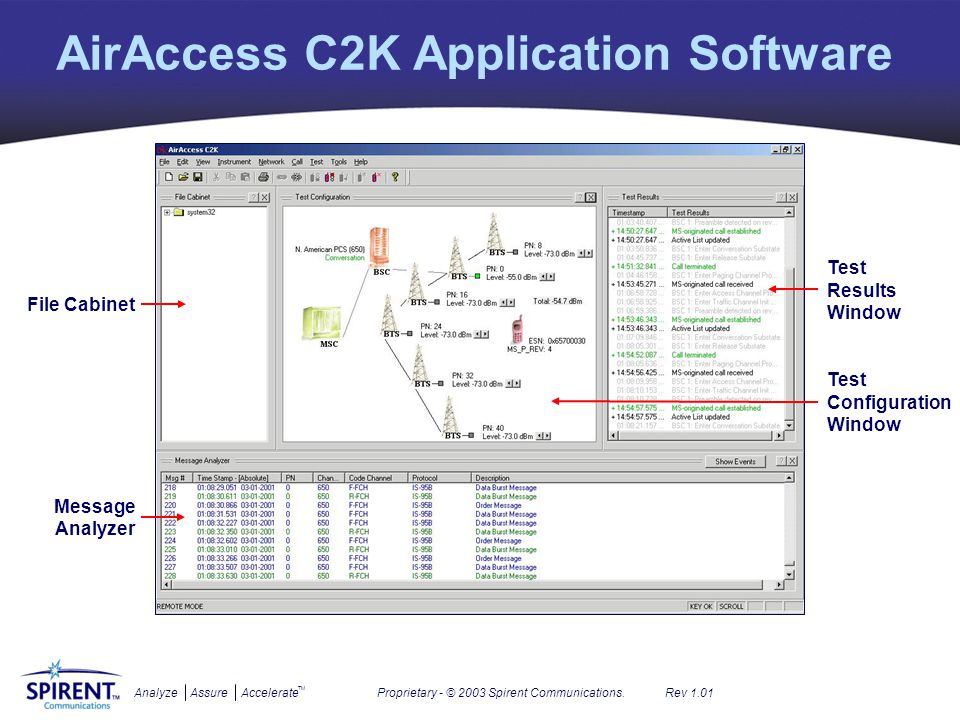Toggle the status square of PN: 40 BTS

point(471,435)
